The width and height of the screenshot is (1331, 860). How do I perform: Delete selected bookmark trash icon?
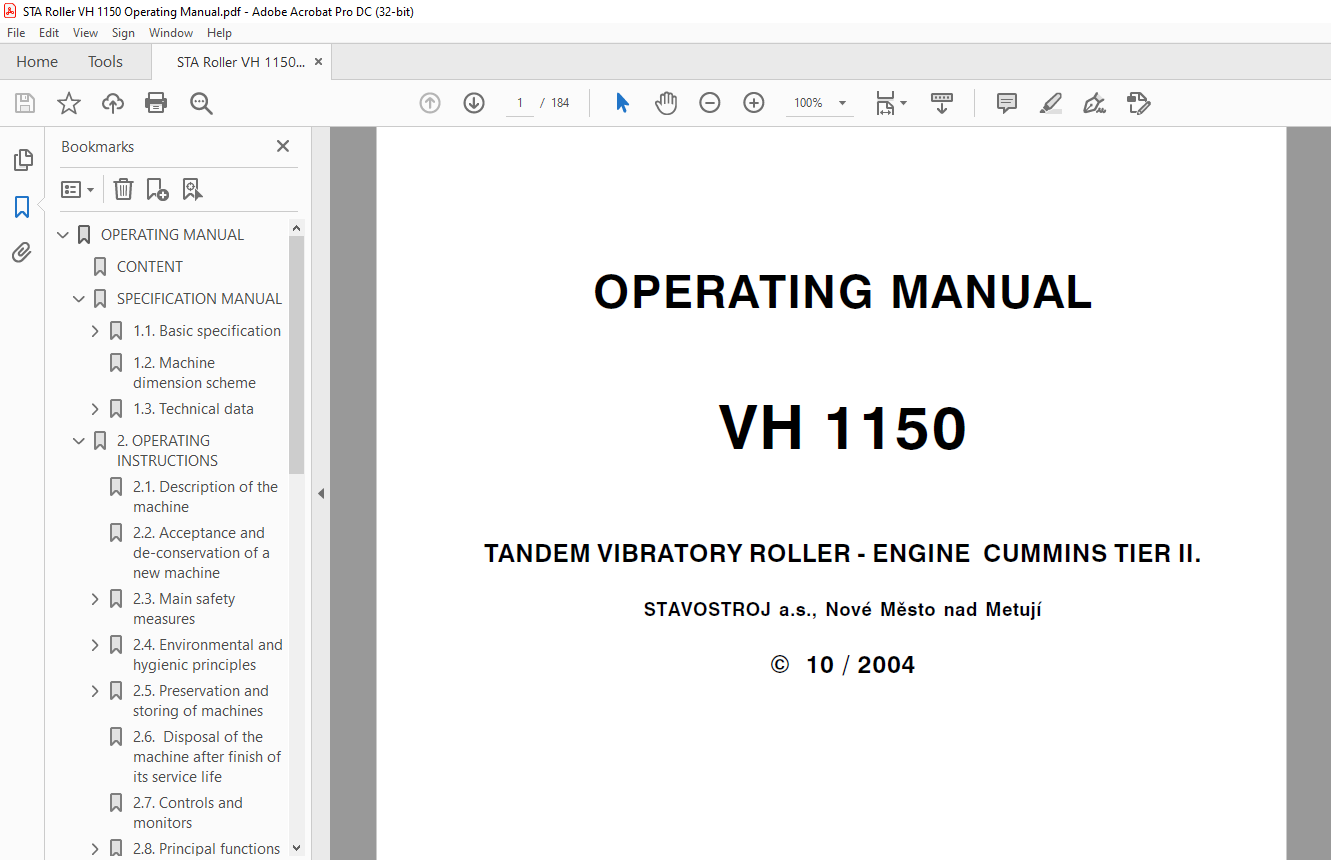point(123,189)
